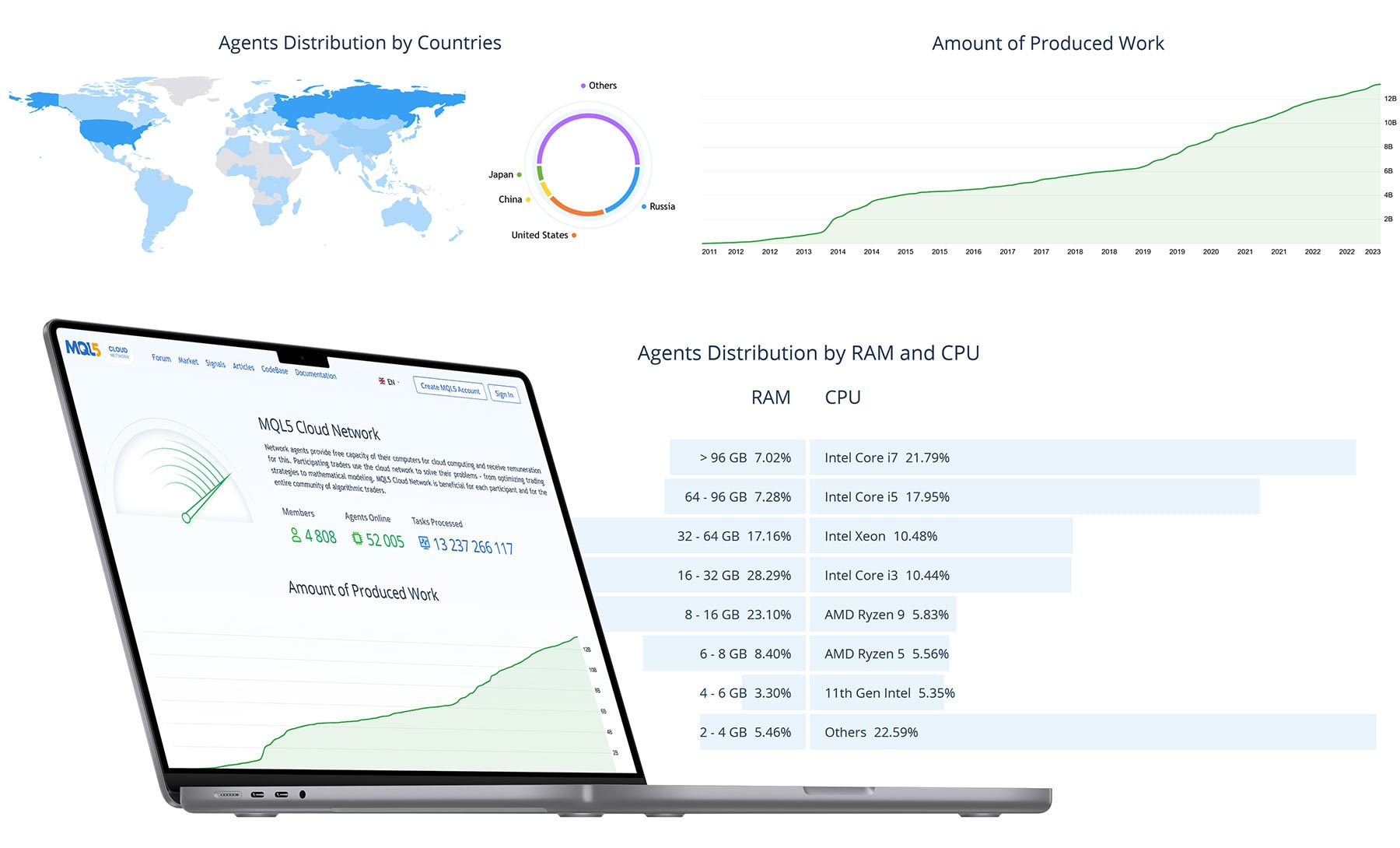Click the CPU chip icon beside Agents Online

click(356, 539)
